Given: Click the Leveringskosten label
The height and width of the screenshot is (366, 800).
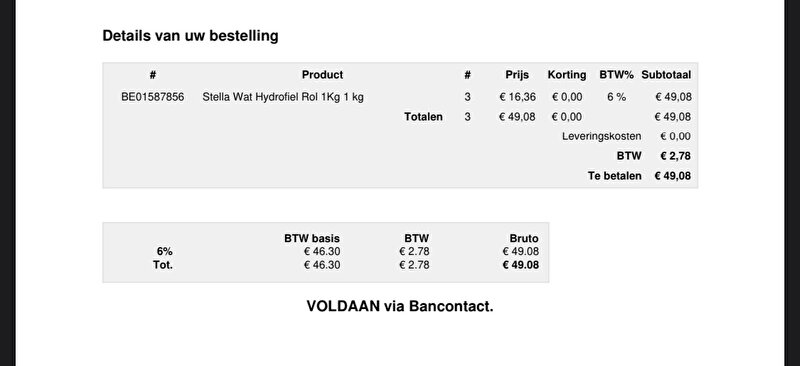Looking at the screenshot, I should point(602,136).
